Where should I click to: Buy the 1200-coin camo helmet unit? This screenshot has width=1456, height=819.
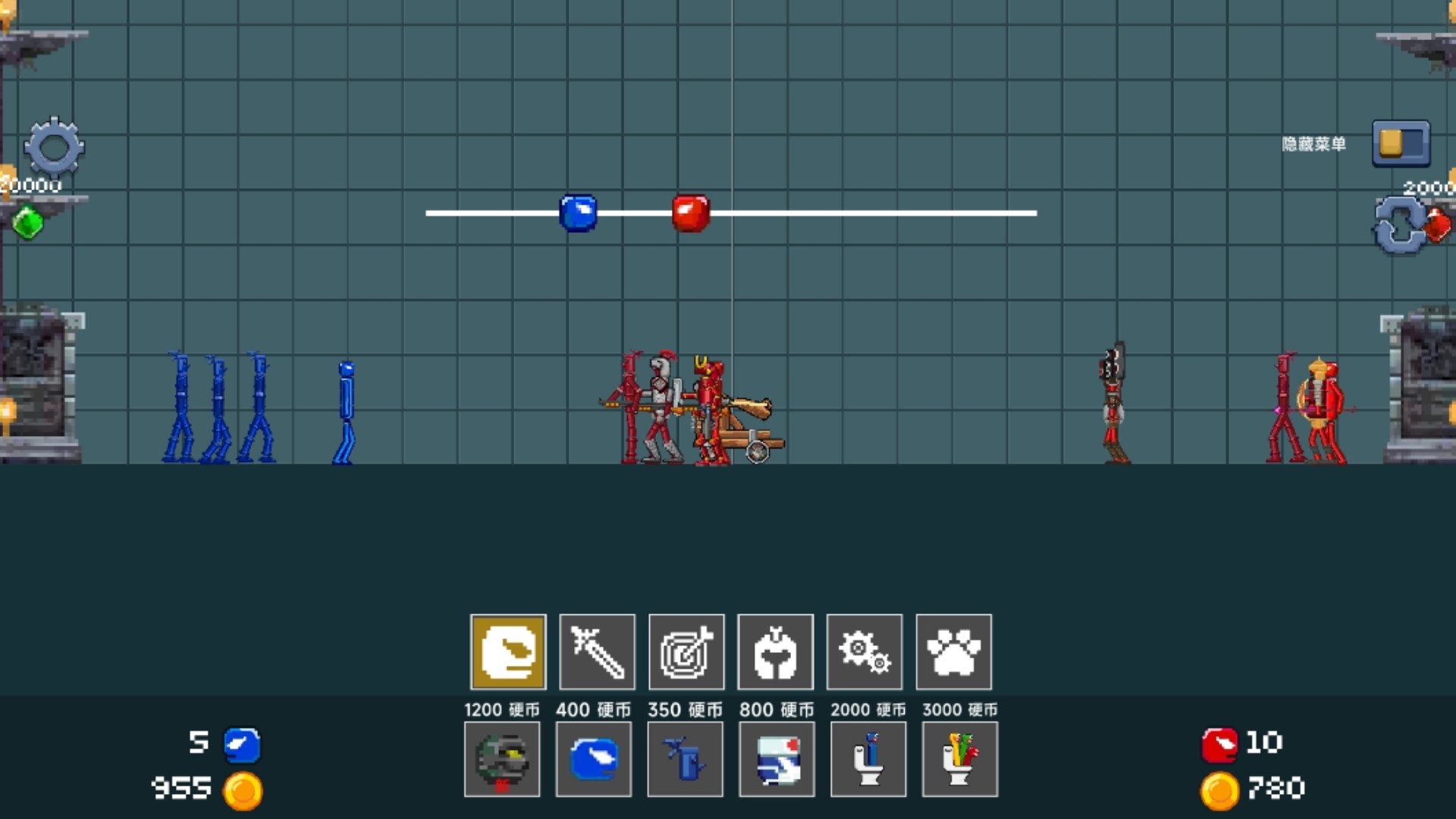[502, 759]
